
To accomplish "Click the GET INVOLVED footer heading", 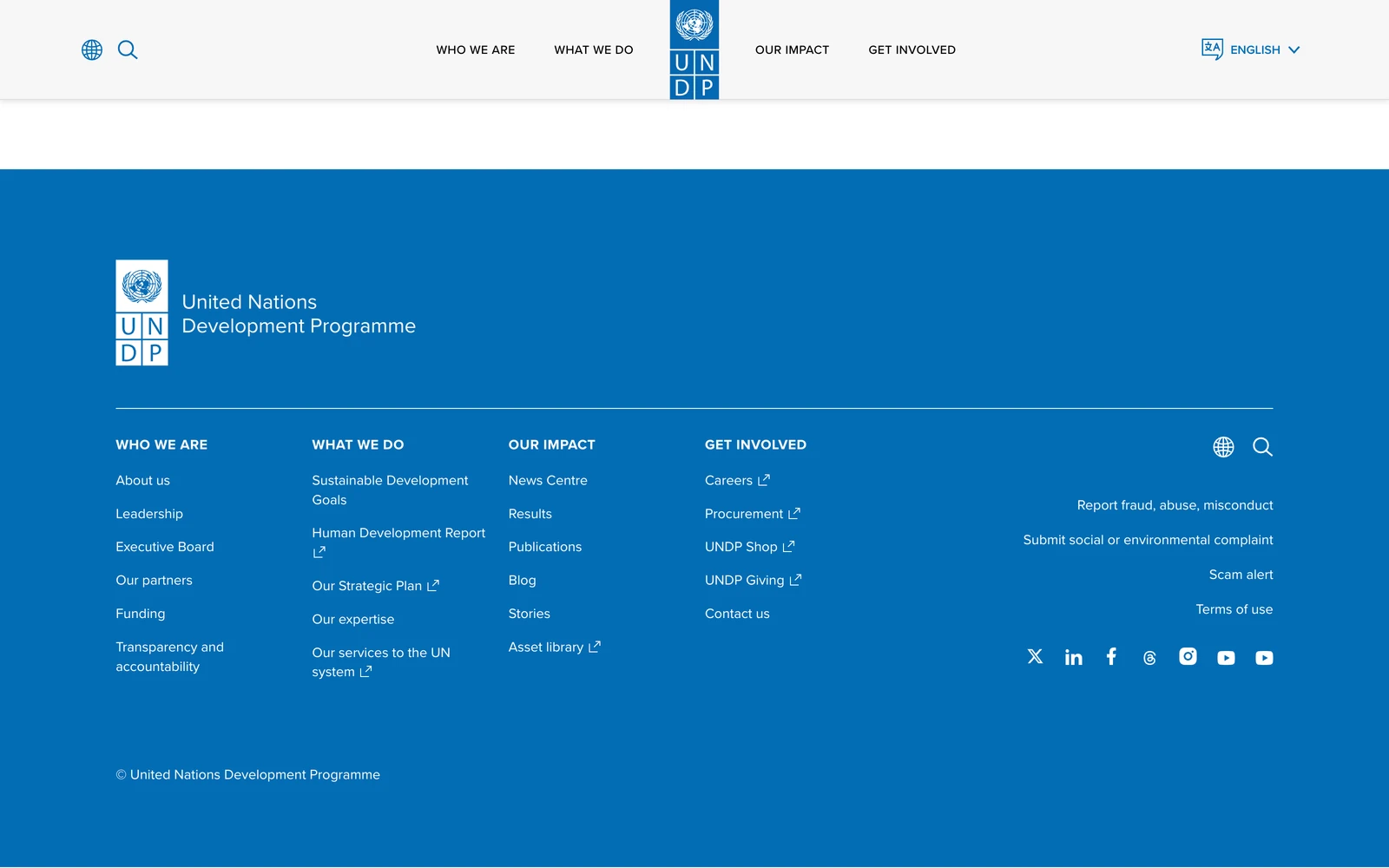I will point(755,444).
